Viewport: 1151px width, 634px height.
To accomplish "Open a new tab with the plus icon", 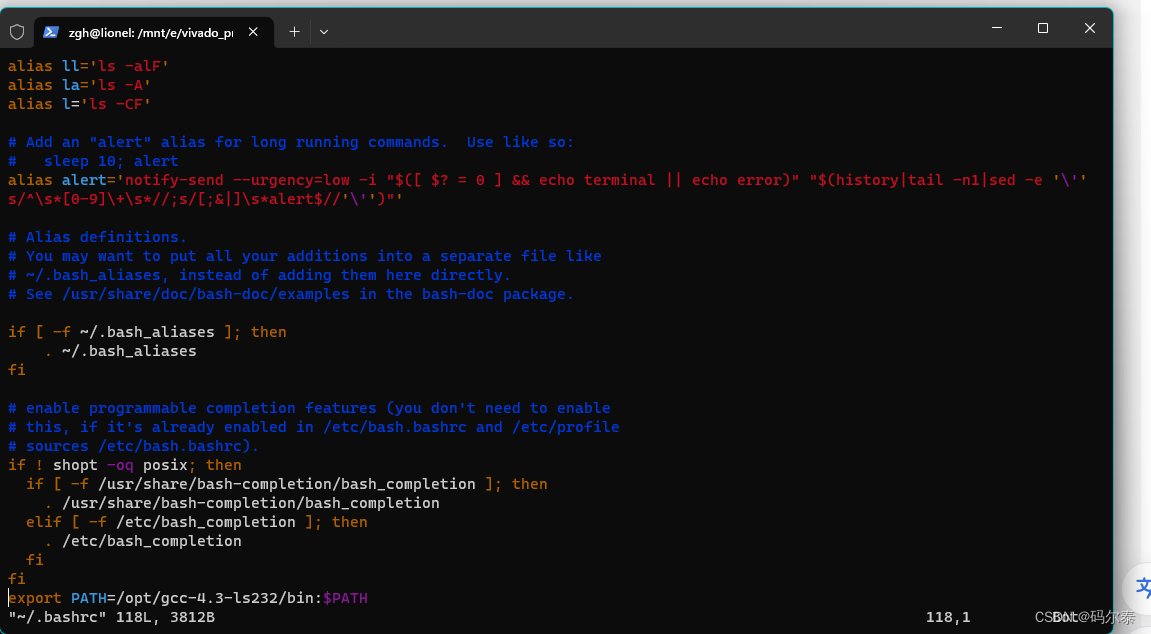I will click(x=294, y=31).
